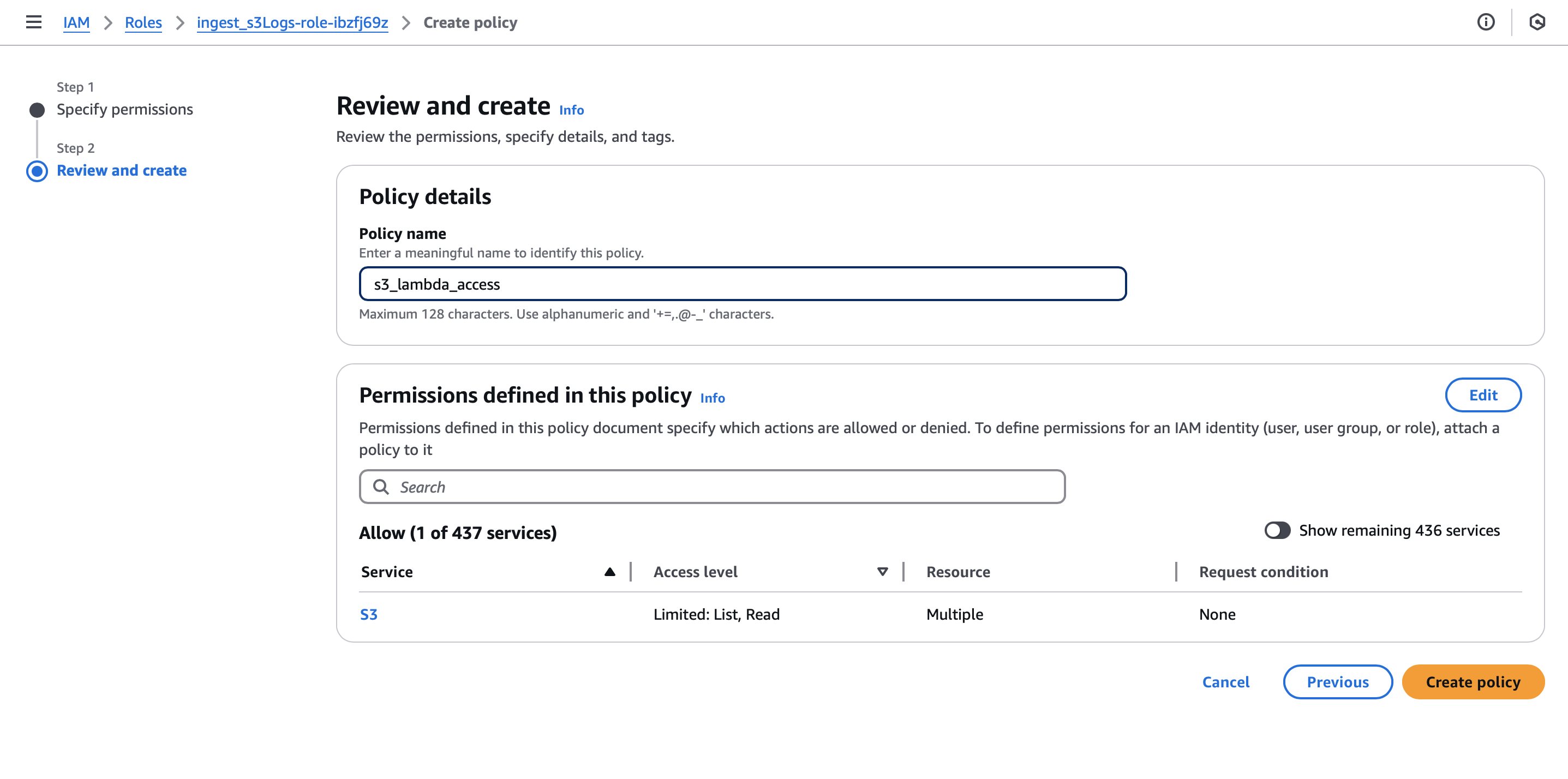Click the Policy name input field
The width and height of the screenshot is (1568, 779).
click(x=742, y=284)
